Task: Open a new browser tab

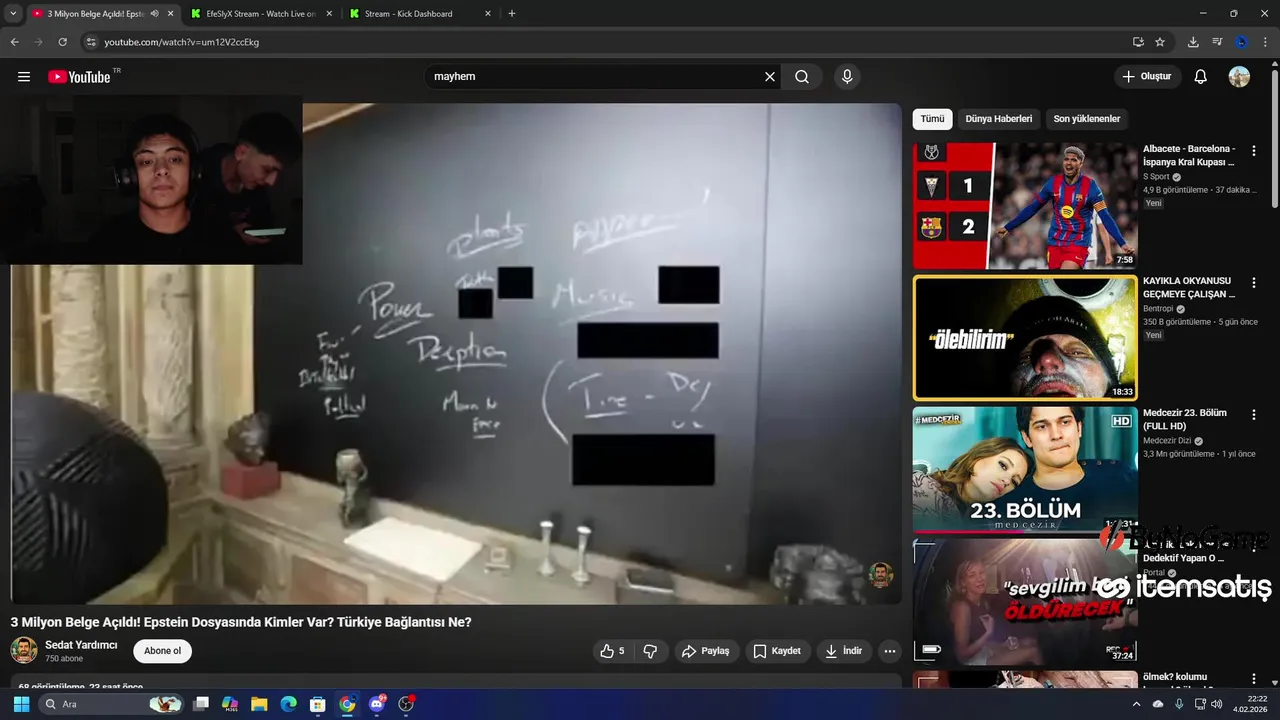Action: 512,14
